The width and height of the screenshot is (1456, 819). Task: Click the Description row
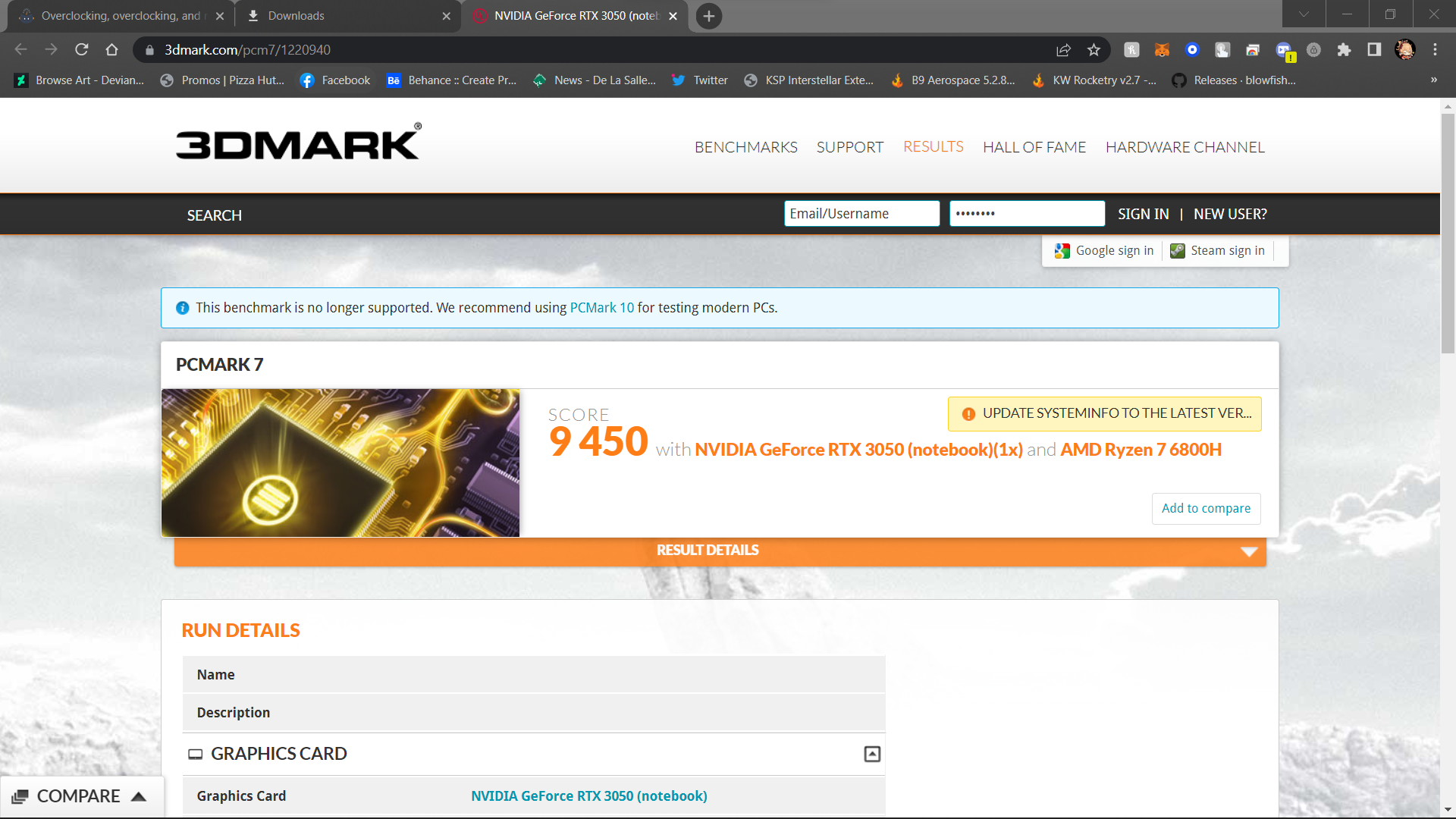[534, 713]
